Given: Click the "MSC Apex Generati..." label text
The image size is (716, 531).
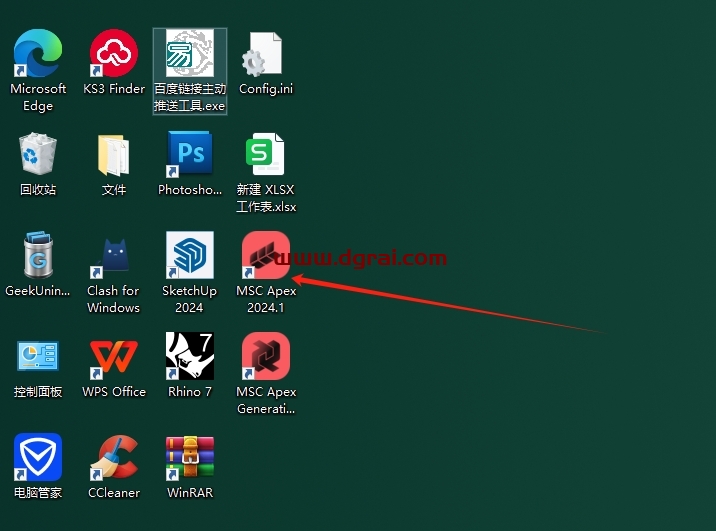Looking at the screenshot, I should 266,400.
